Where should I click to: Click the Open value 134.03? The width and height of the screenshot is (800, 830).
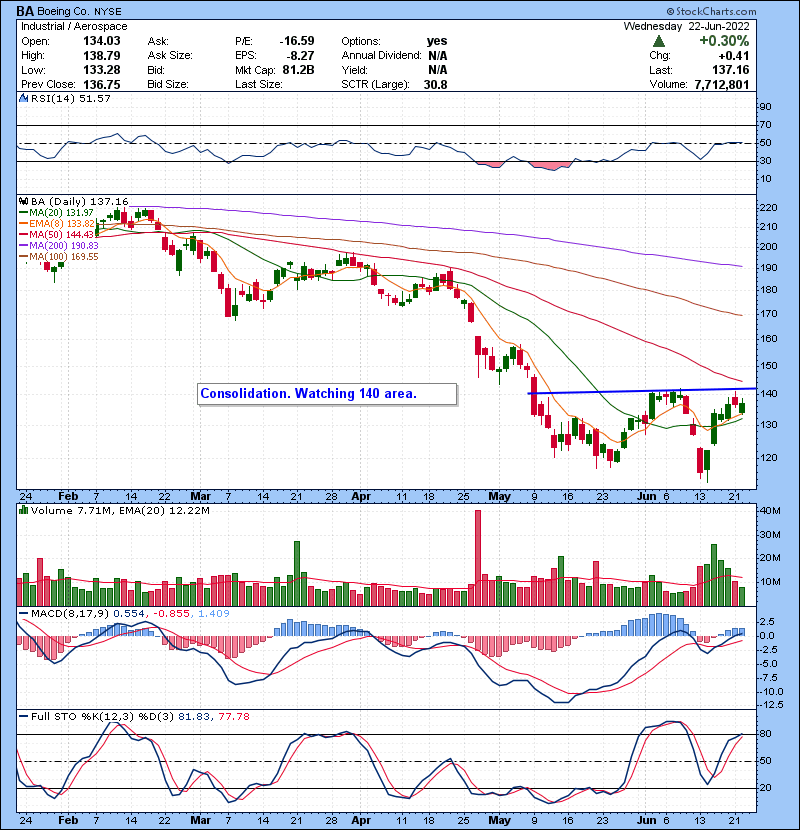[102, 41]
